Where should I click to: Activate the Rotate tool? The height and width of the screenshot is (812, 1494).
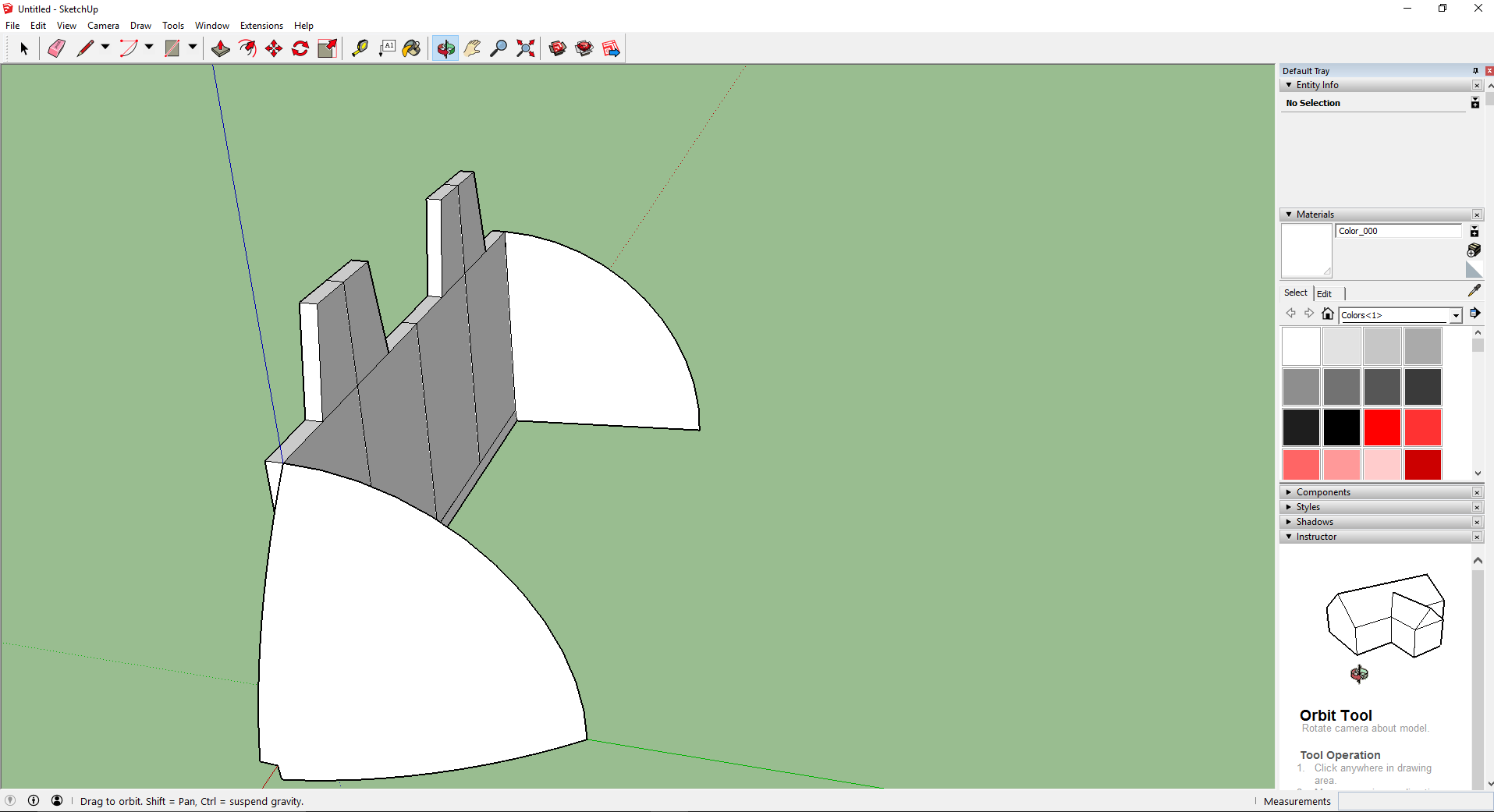[x=300, y=48]
